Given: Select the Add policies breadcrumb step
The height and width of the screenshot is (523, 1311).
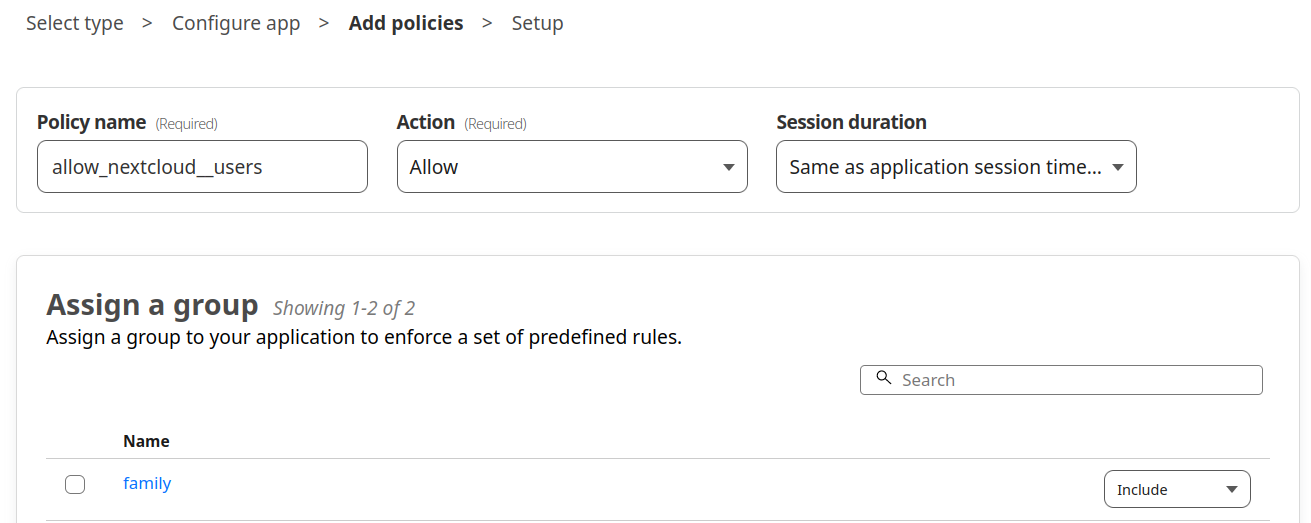Looking at the screenshot, I should (x=406, y=23).
